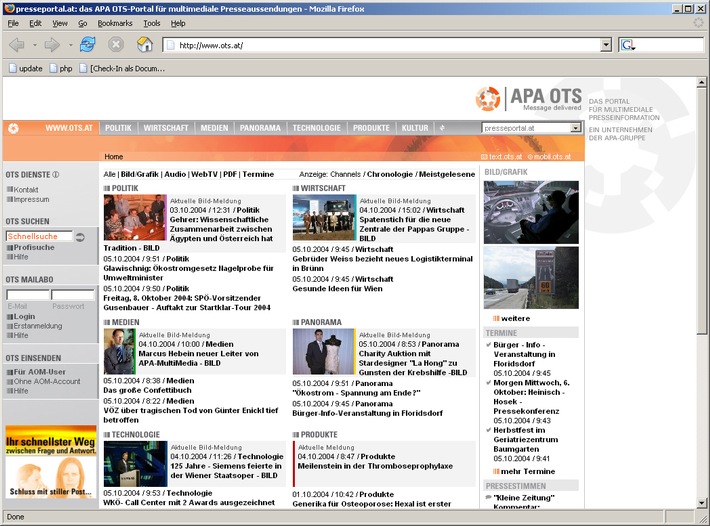
Task: Open the mobil.ots.at link
Action: 552,157
